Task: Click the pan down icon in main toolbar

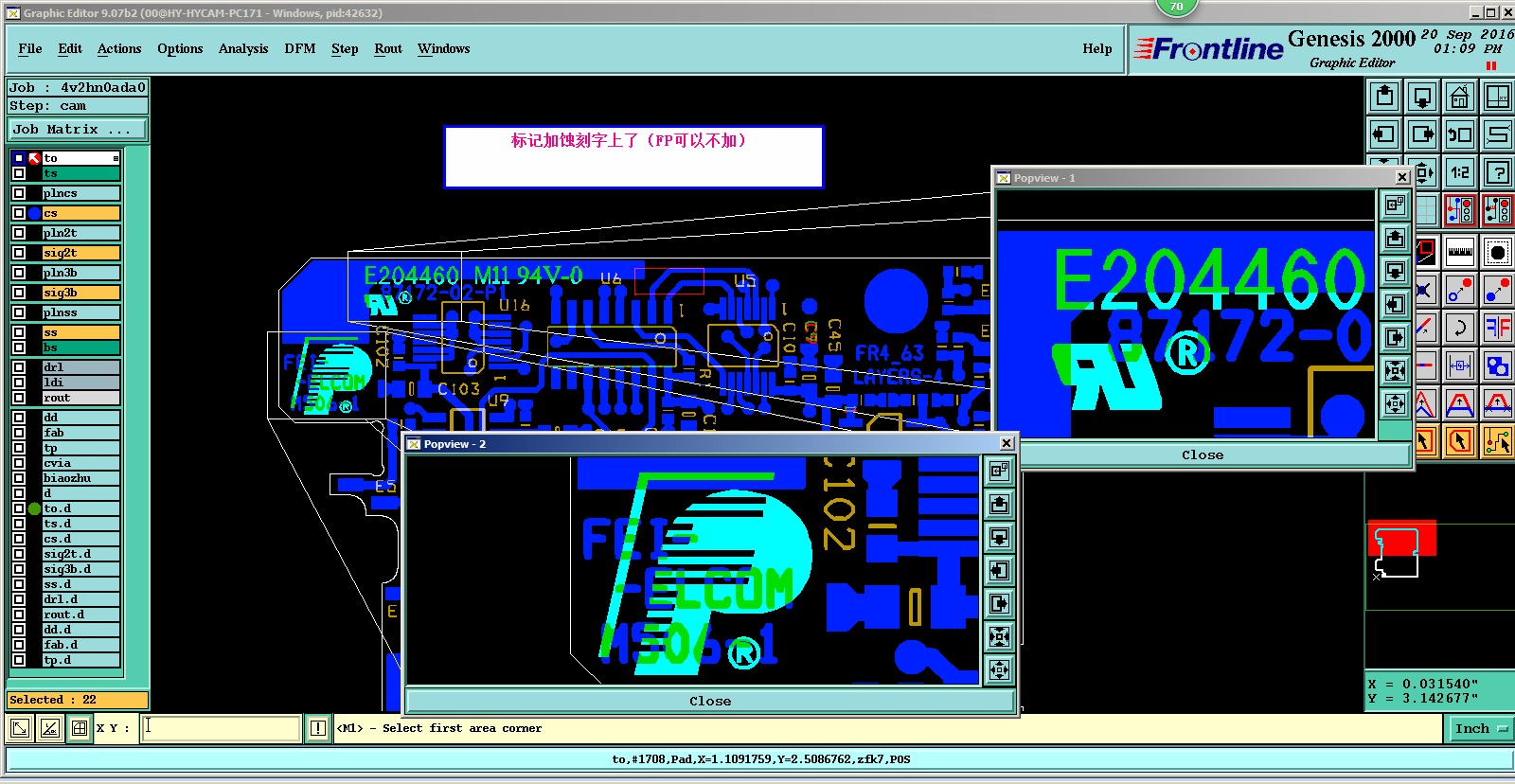Action: tap(1422, 97)
